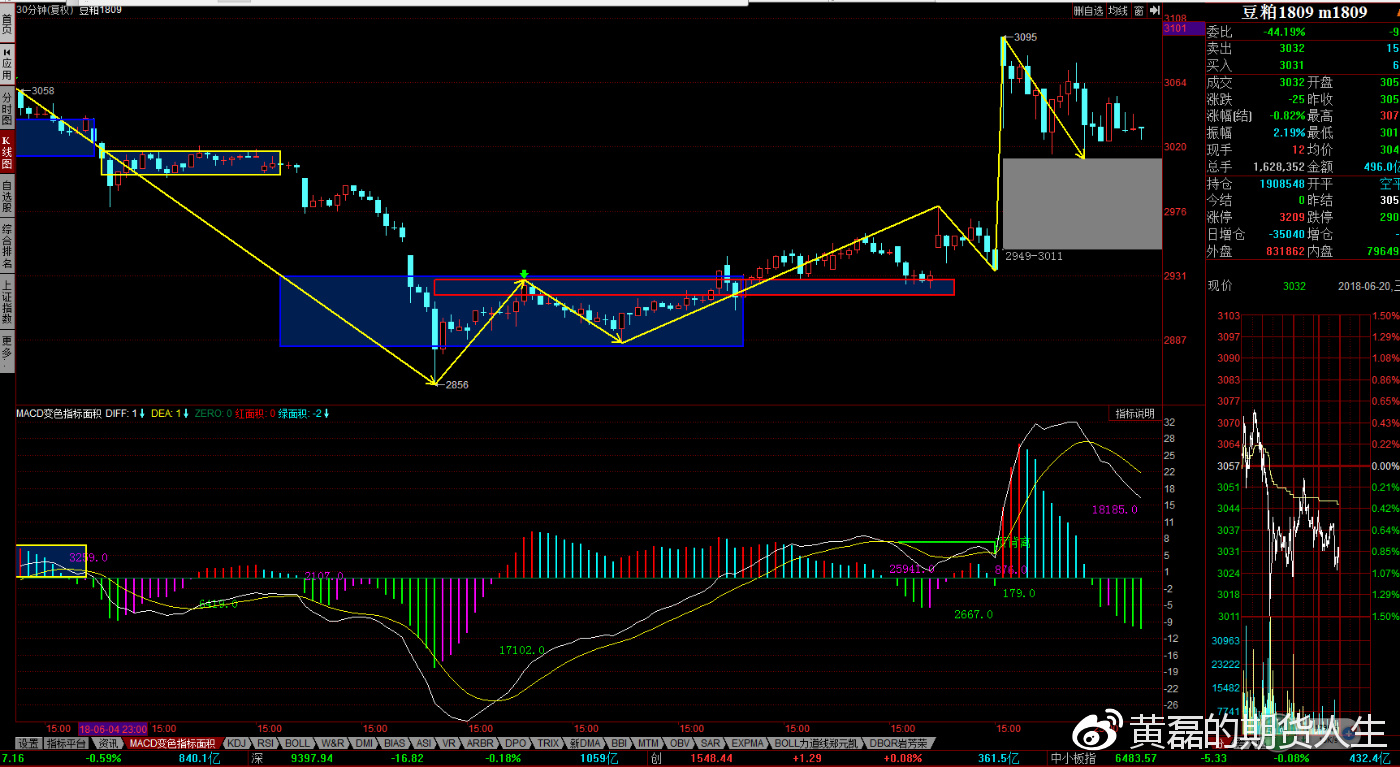Image resolution: width=1400 pixels, height=767 pixels.
Task: Click the 17102.0 MACD area label
Action: coord(522,650)
